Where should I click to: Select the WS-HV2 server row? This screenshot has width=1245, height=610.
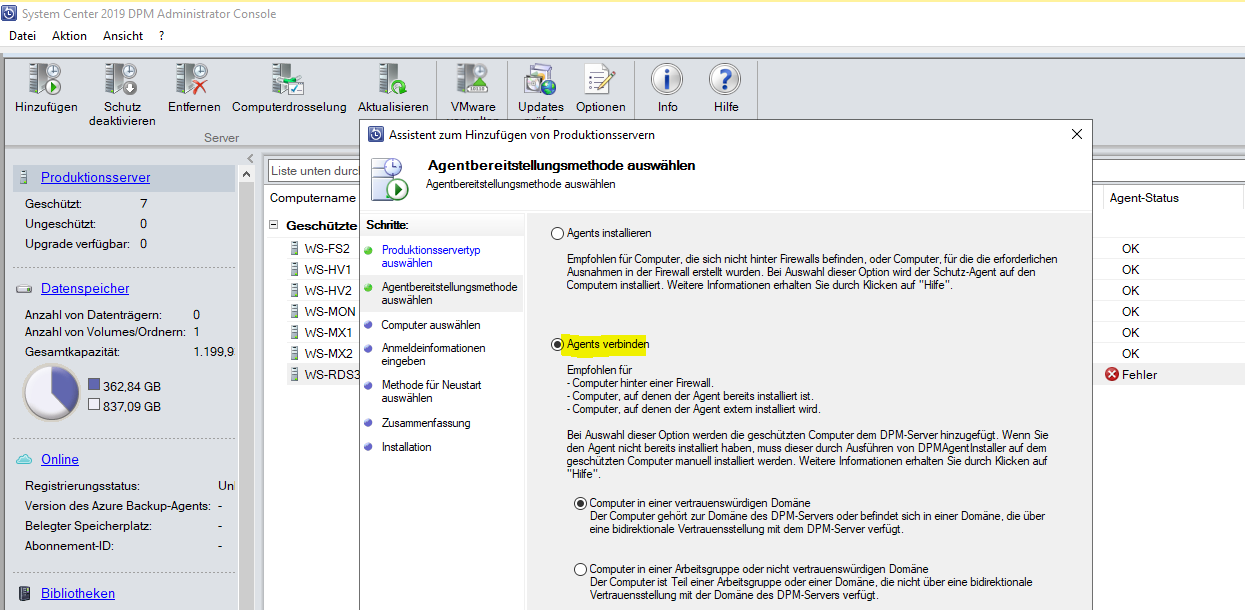click(328, 290)
